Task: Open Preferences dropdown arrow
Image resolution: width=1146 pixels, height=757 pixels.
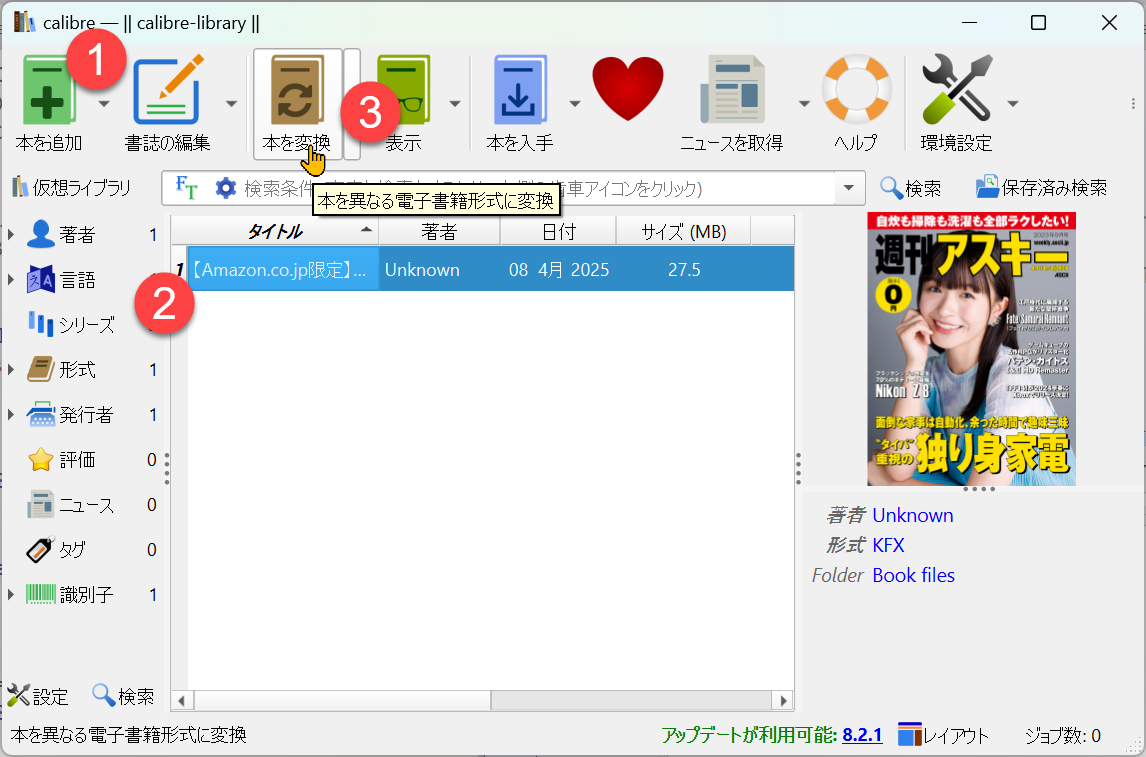Action: 1013,104
